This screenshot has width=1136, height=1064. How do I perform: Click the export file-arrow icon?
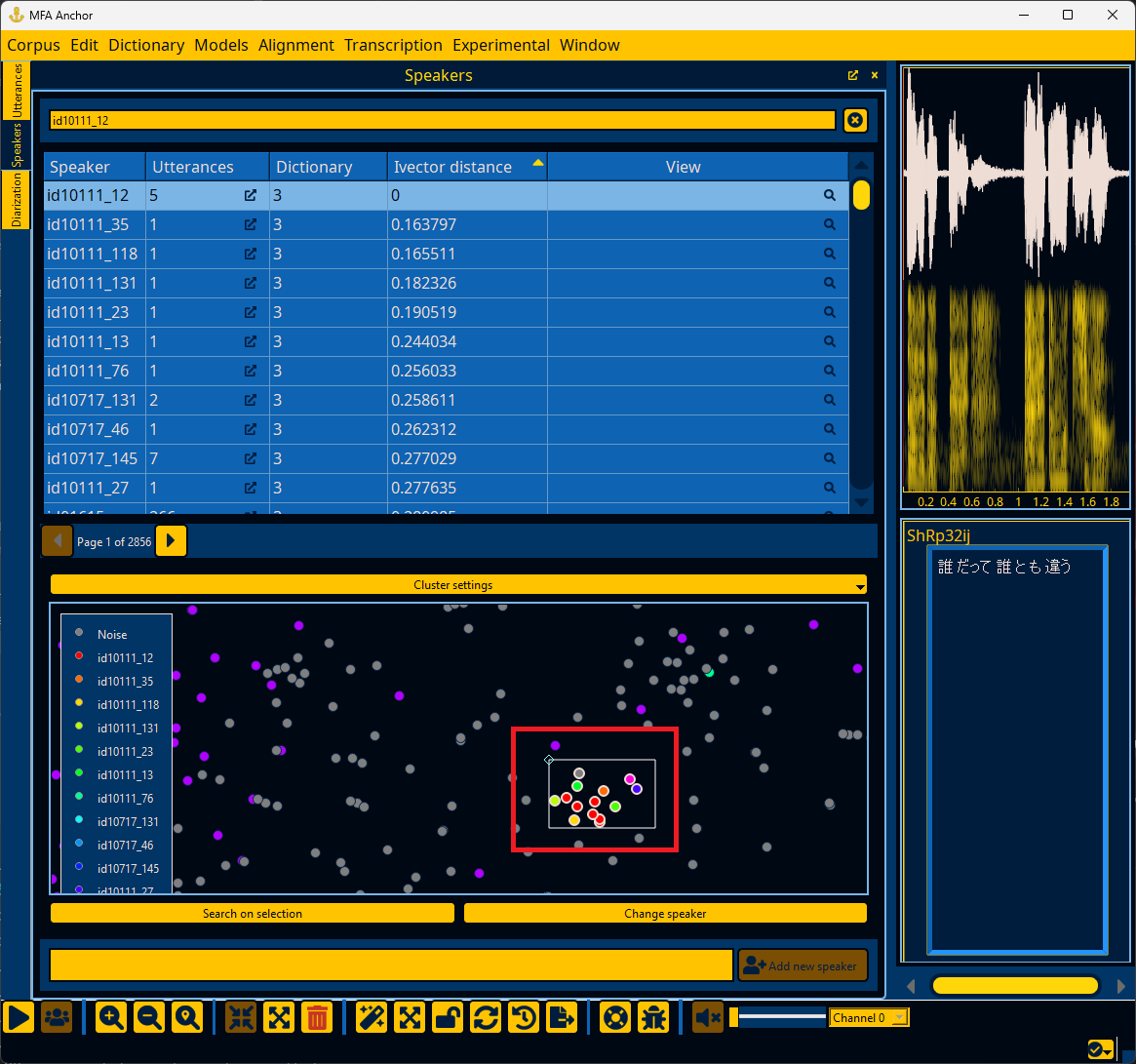pos(562,1017)
